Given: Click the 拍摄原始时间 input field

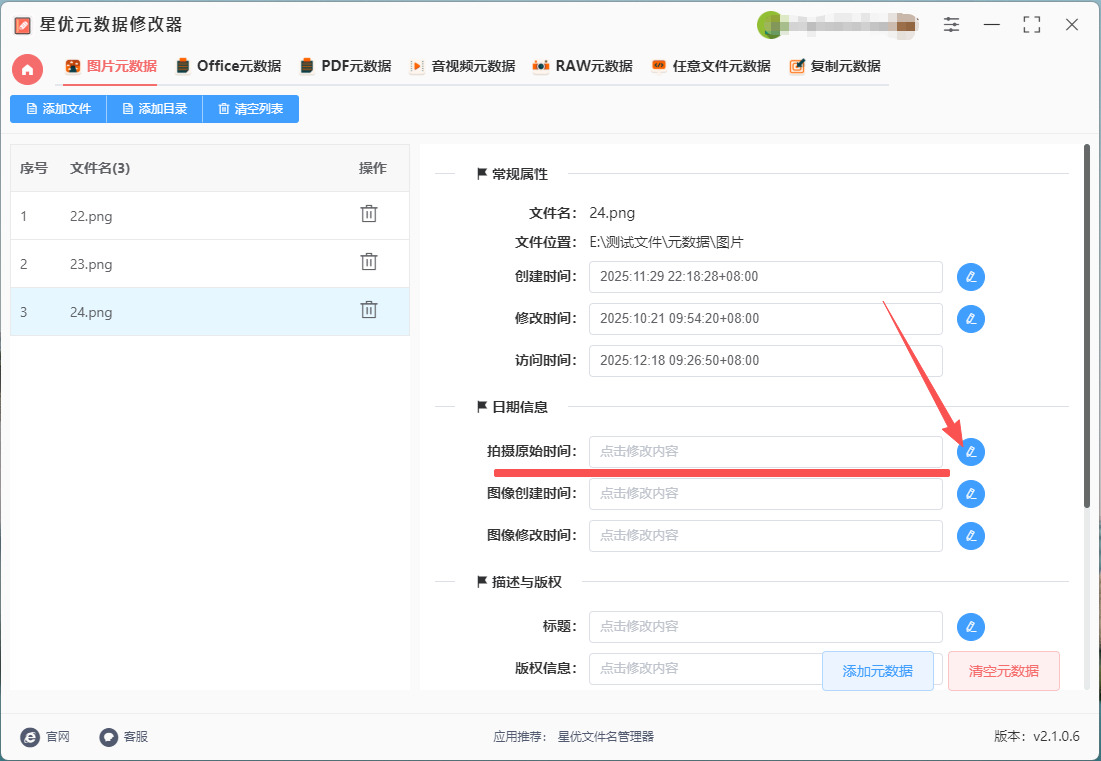Looking at the screenshot, I should pos(765,451).
